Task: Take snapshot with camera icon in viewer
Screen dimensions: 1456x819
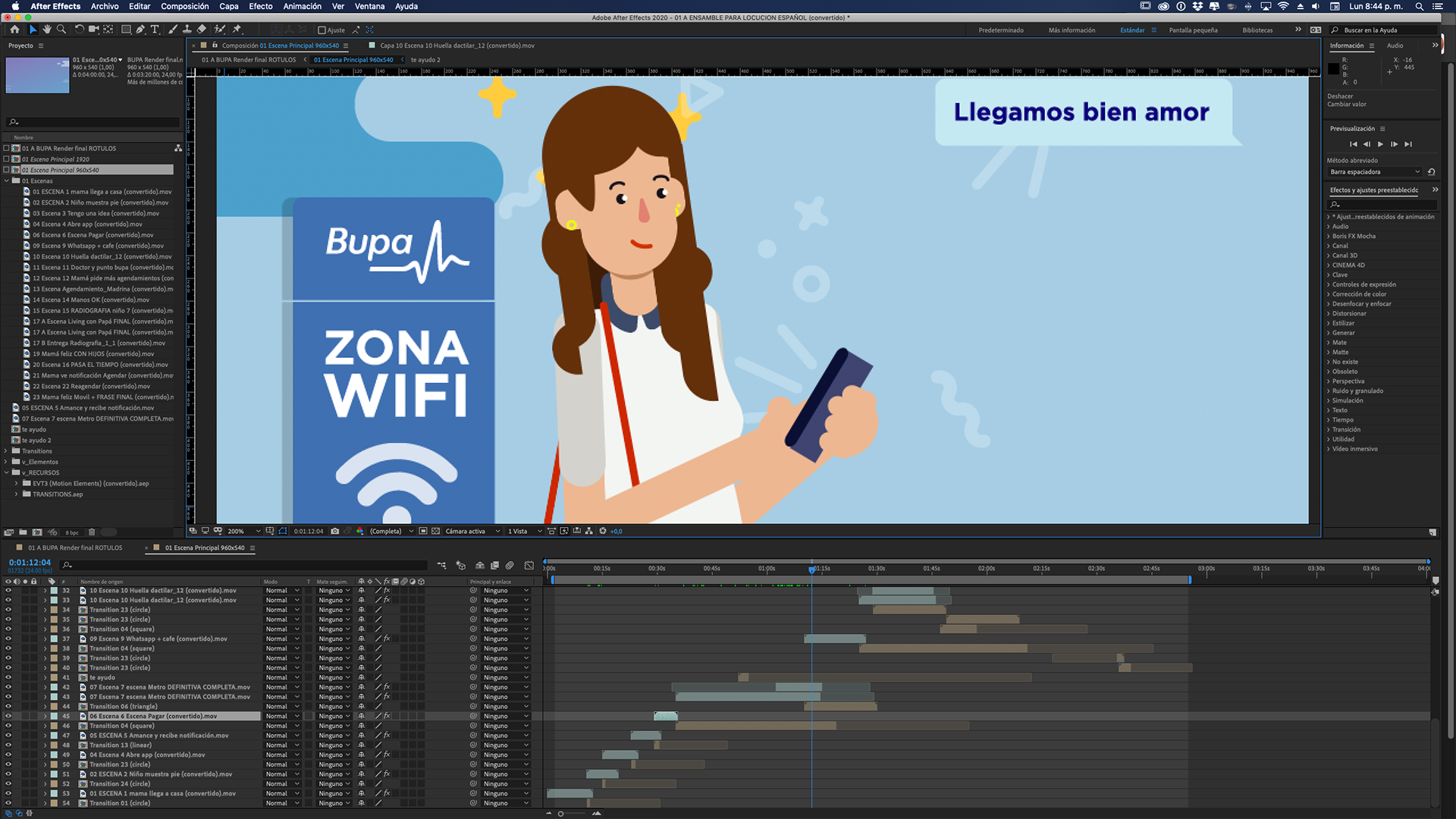Action: [334, 531]
